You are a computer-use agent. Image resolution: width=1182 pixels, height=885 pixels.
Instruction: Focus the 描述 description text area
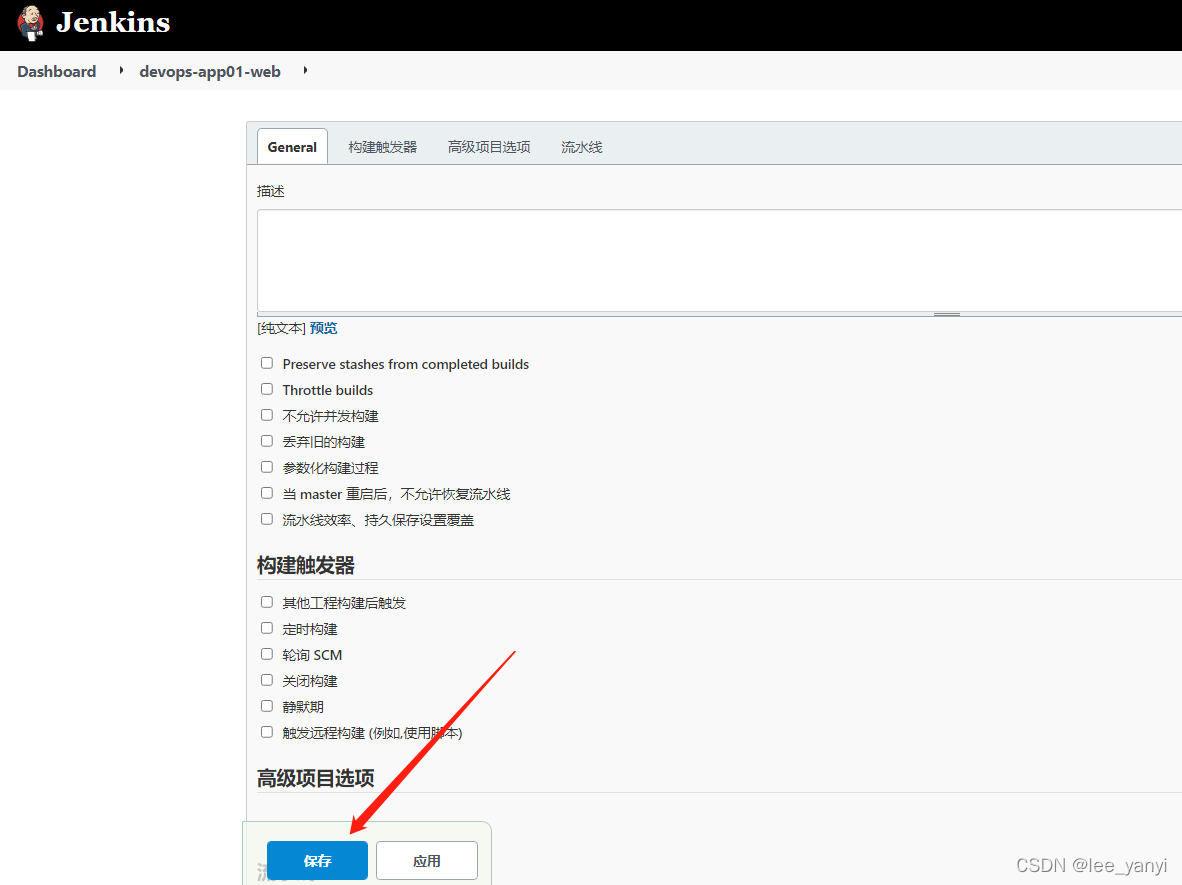pos(719,260)
